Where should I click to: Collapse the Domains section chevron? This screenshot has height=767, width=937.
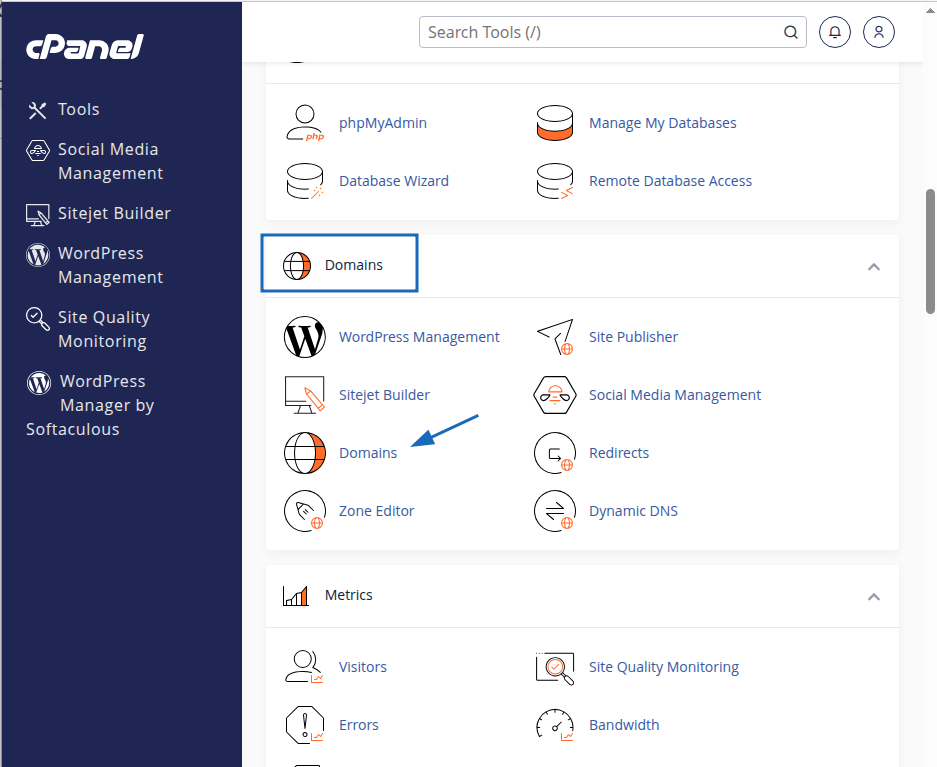point(873,267)
